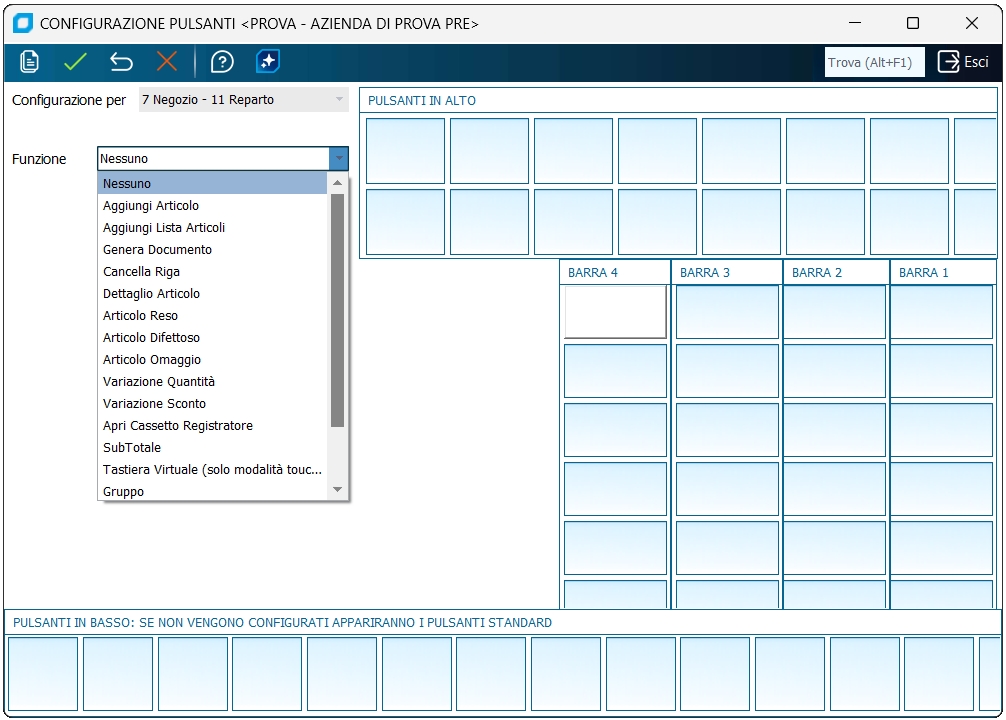Select Genera Documento option
The width and height of the screenshot is (1006, 720).
coord(157,250)
